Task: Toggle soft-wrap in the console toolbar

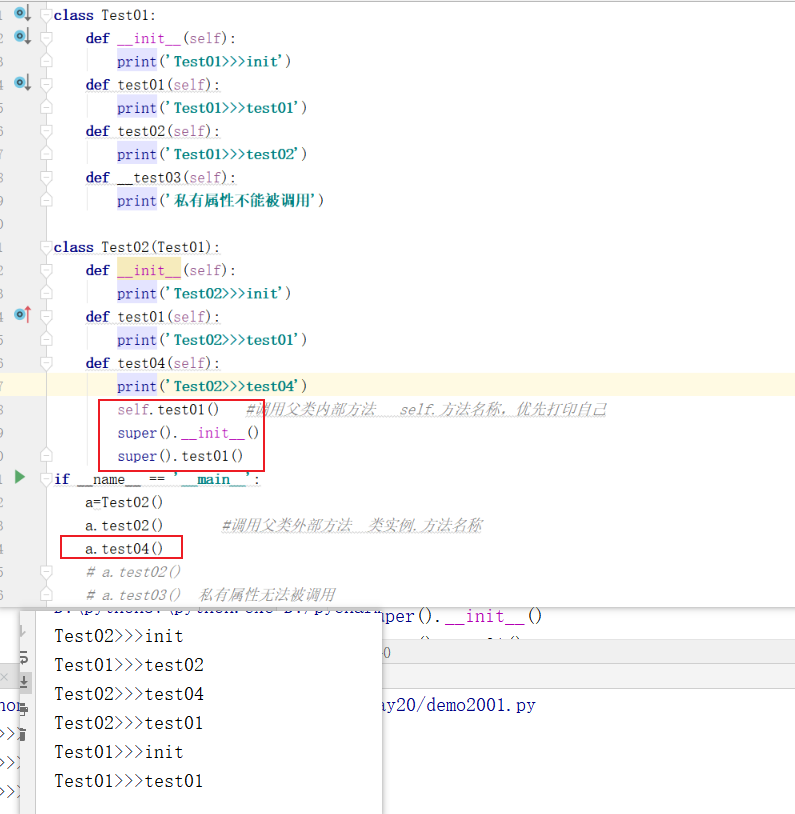Action: pos(24,658)
